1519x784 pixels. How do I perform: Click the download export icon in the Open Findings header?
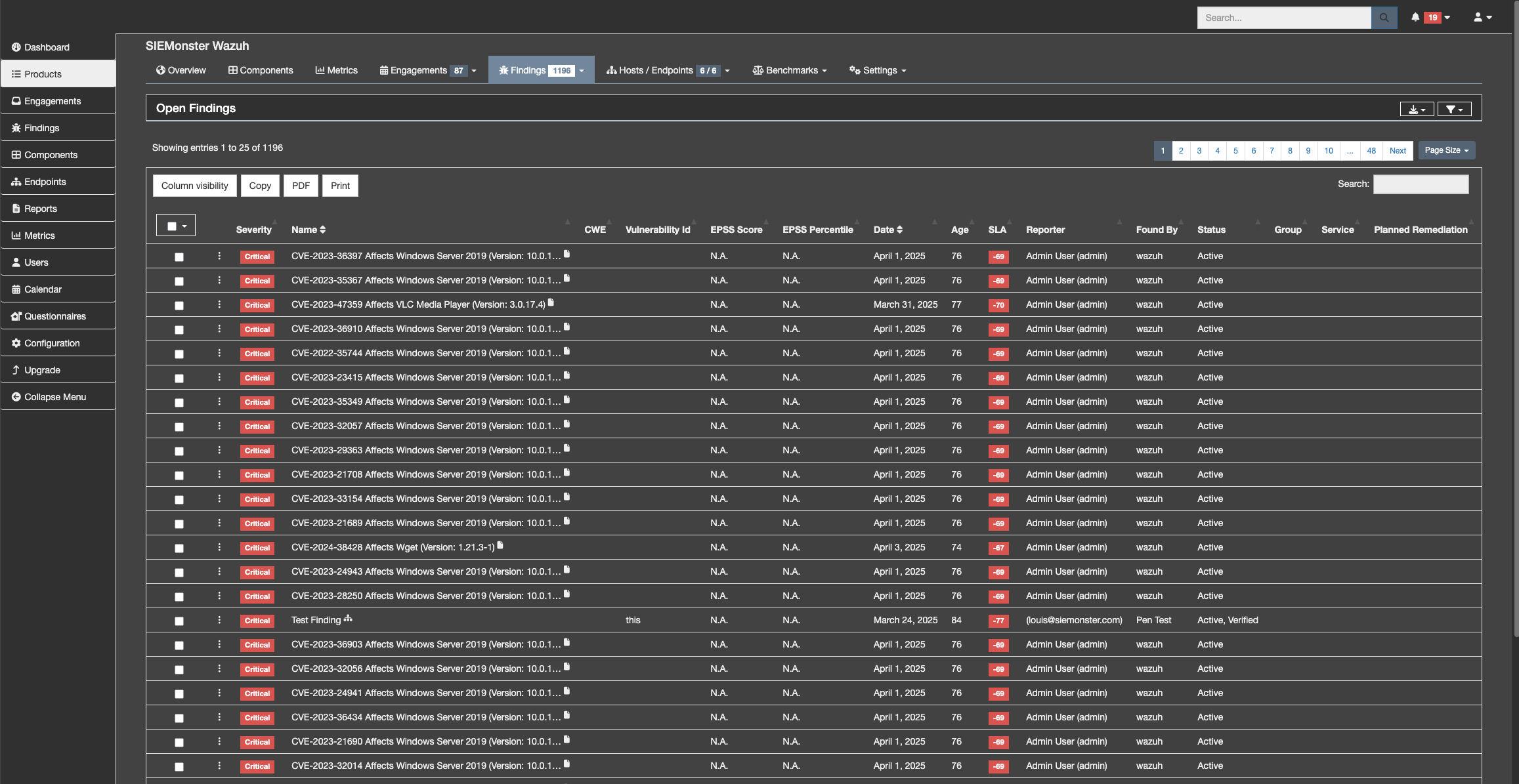(1416, 109)
